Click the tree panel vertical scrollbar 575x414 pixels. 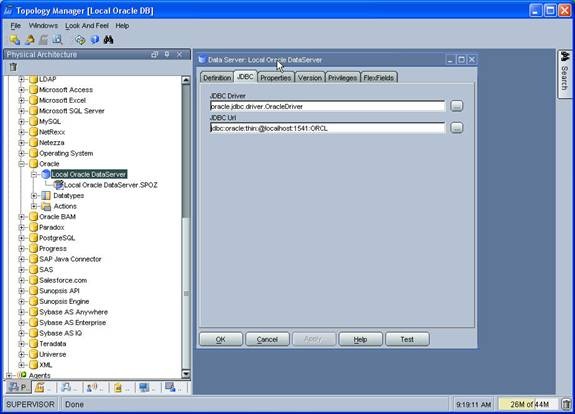[186, 227]
